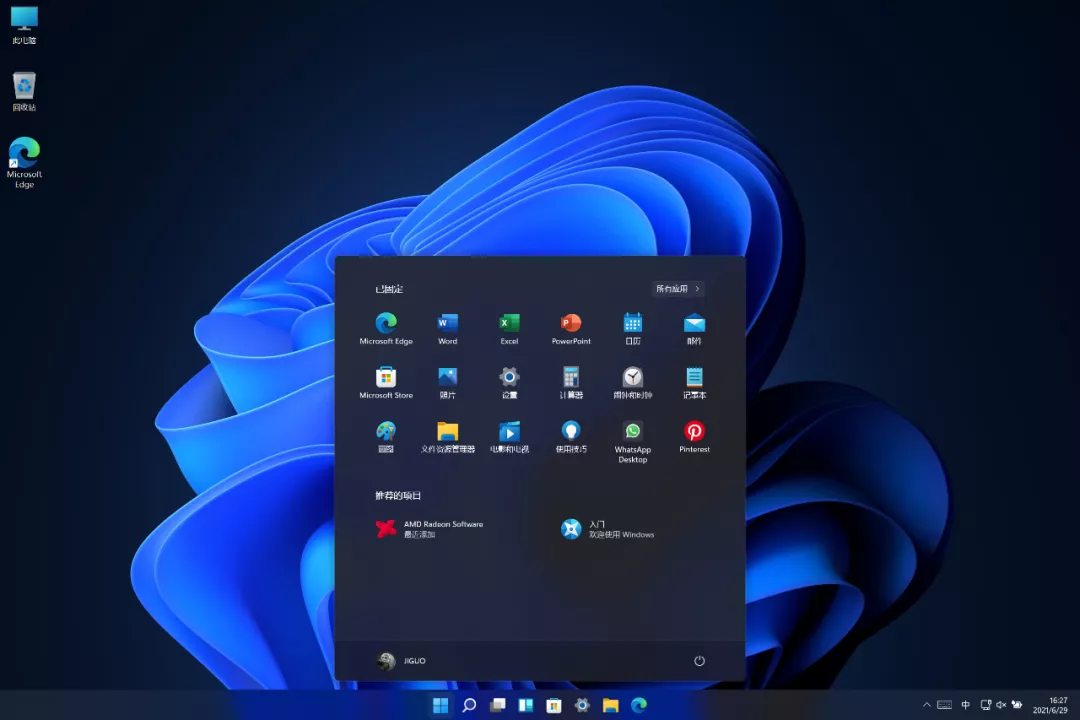Launch Word from the Start menu

coord(448,329)
